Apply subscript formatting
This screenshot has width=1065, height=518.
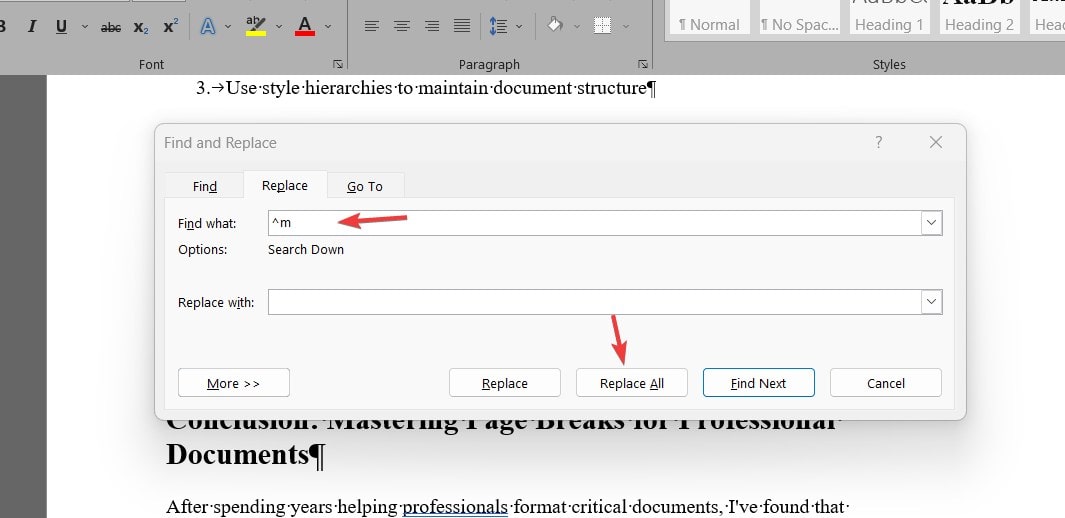point(141,27)
